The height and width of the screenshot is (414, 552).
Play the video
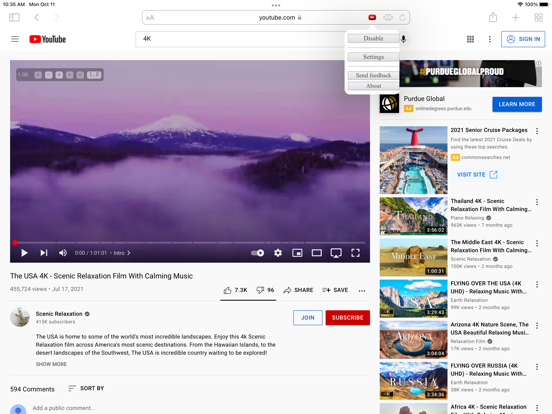(24, 253)
